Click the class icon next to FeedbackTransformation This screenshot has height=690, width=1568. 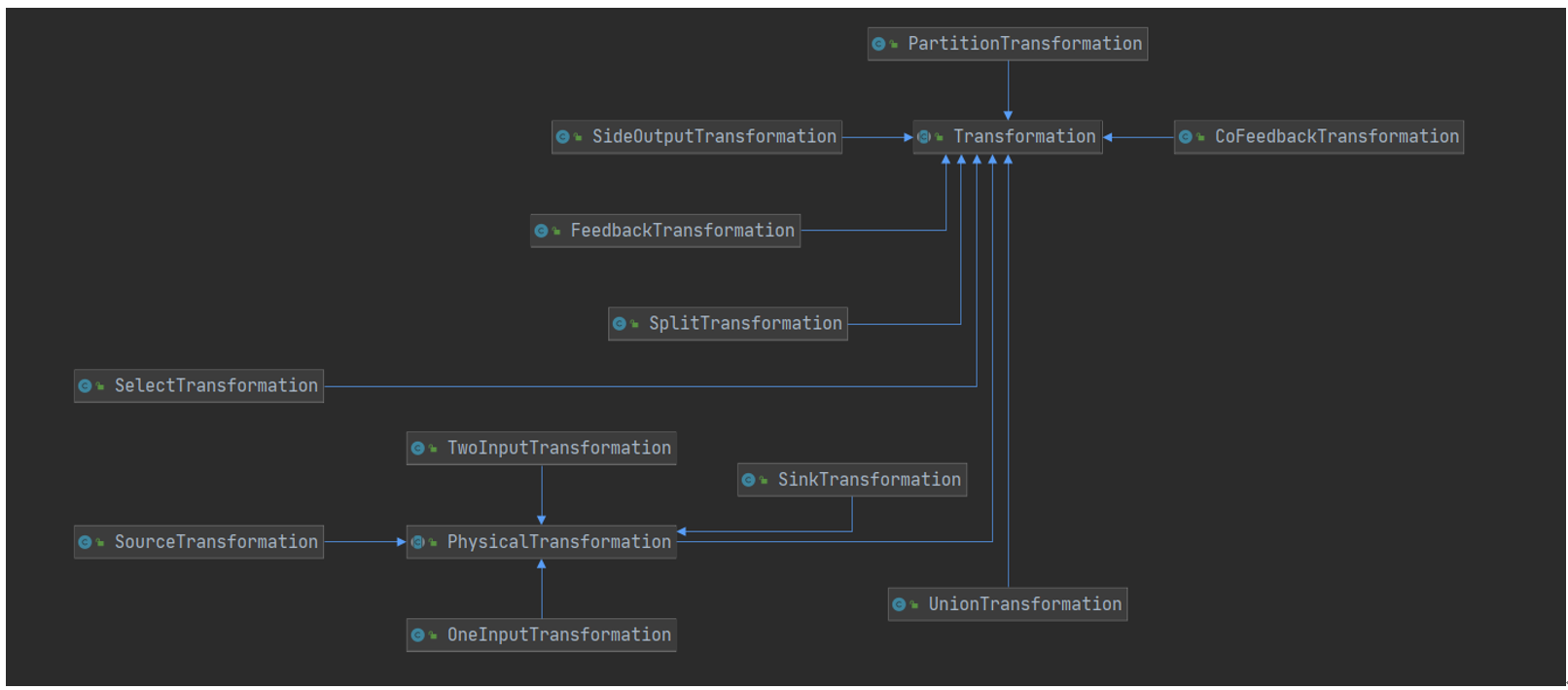tap(542, 231)
